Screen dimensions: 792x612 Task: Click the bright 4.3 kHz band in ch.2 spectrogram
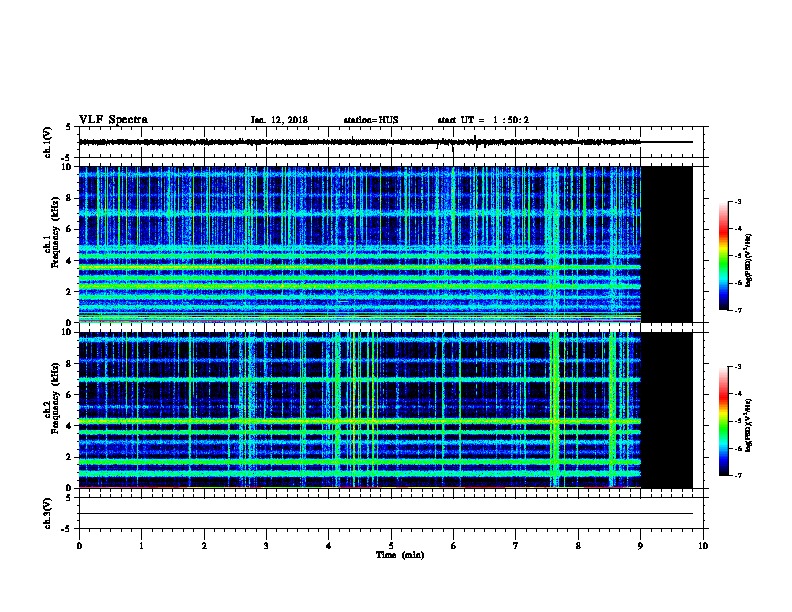coord(360,421)
